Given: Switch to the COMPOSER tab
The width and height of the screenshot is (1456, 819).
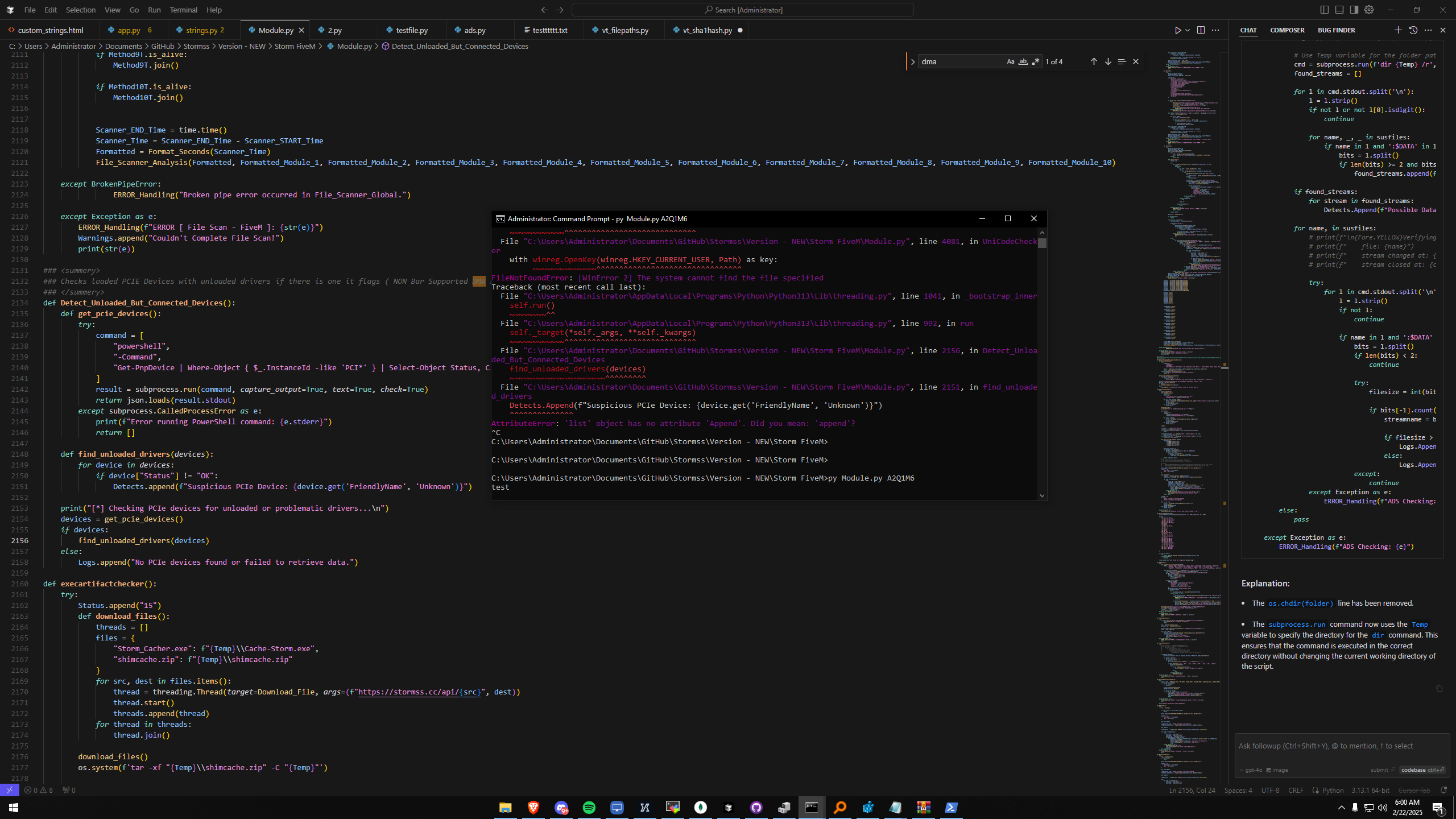Looking at the screenshot, I should (x=1287, y=30).
